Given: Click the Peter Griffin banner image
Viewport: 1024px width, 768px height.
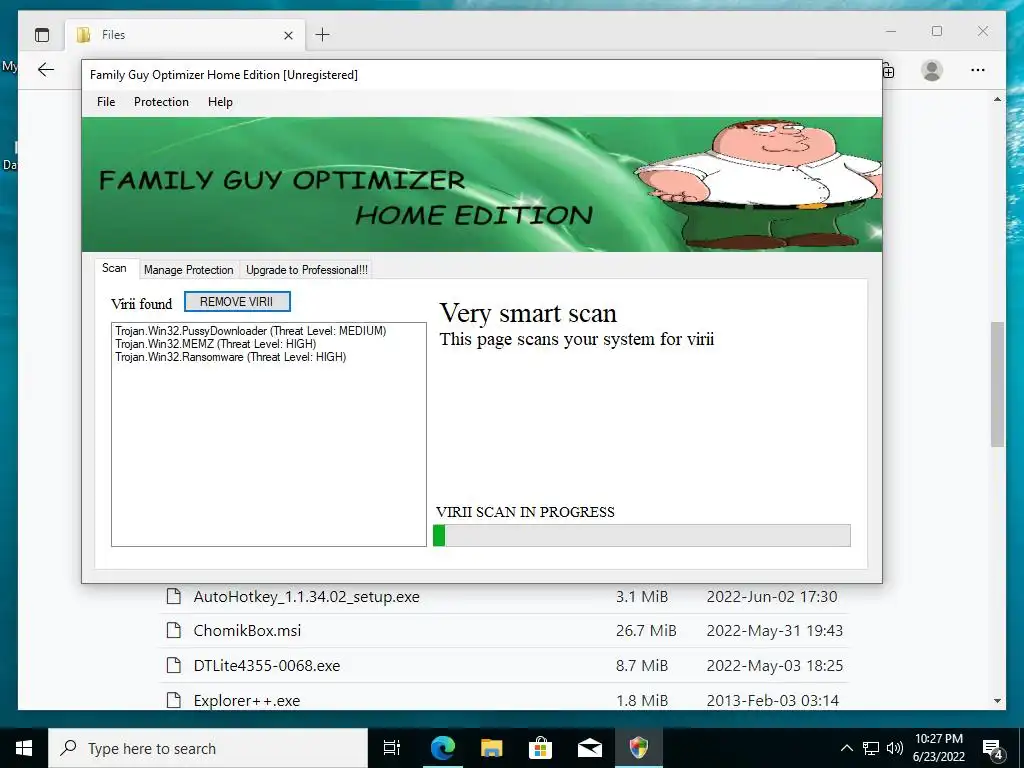Looking at the screenshot, I should pos(758,184).
